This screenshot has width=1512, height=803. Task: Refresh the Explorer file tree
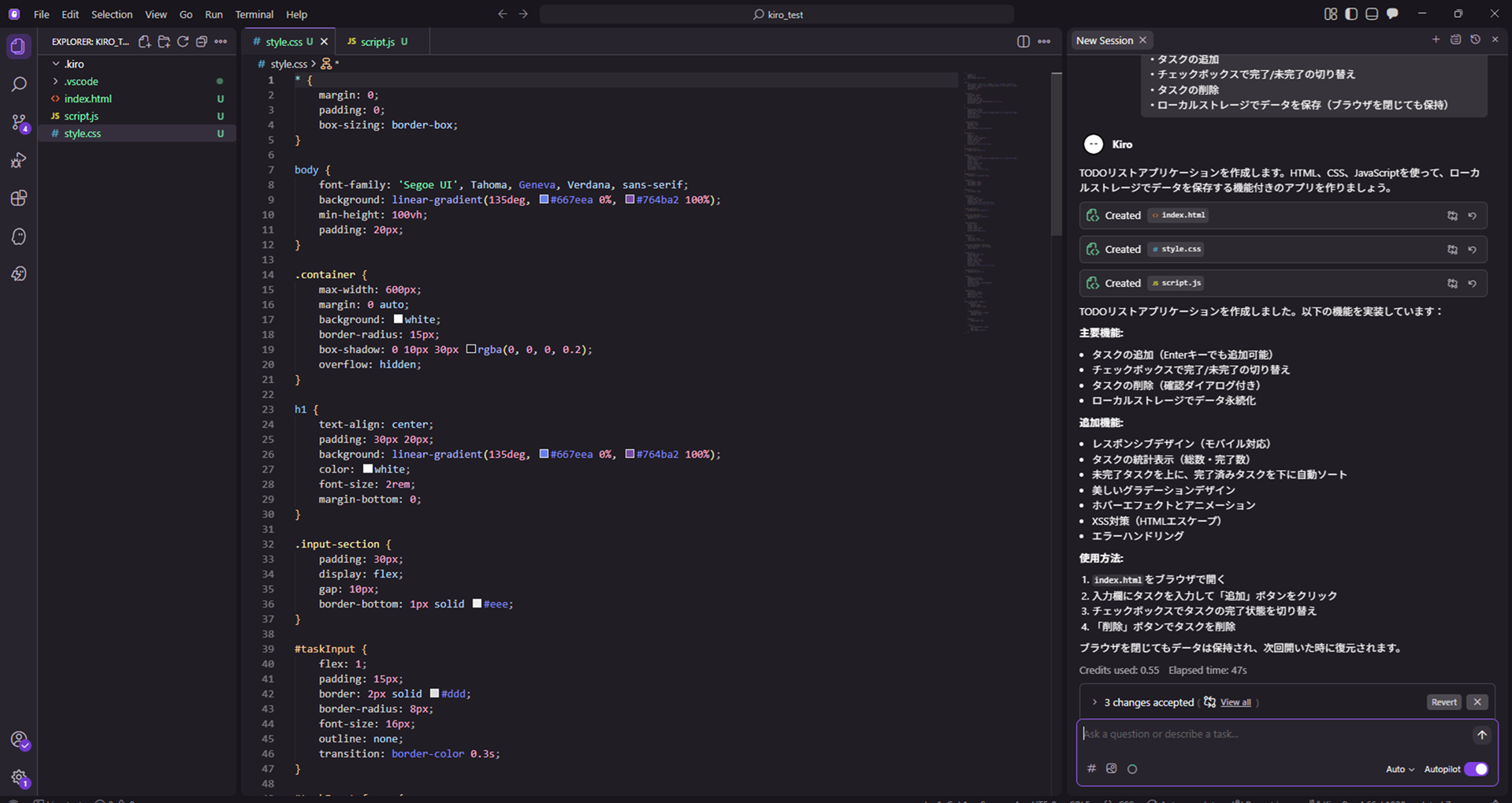[183, 42]
